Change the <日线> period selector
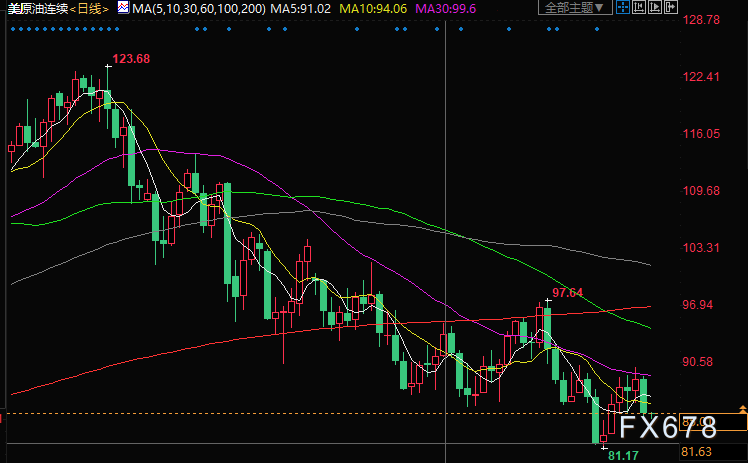This screenshot has height=463, width=748. click(89, 9)
